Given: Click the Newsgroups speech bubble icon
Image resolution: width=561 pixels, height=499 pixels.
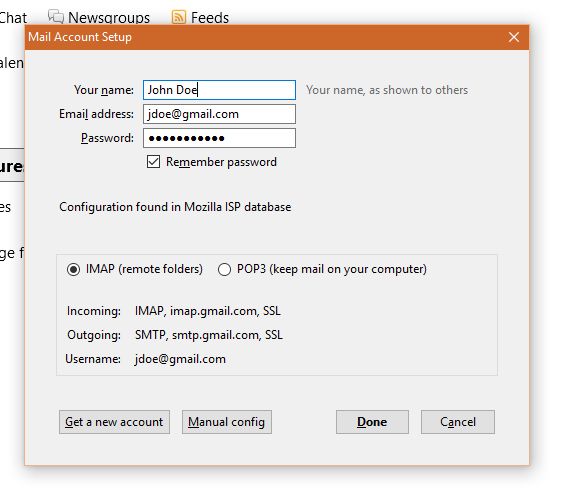Looking at the screenshot, I should click(56, 16).
